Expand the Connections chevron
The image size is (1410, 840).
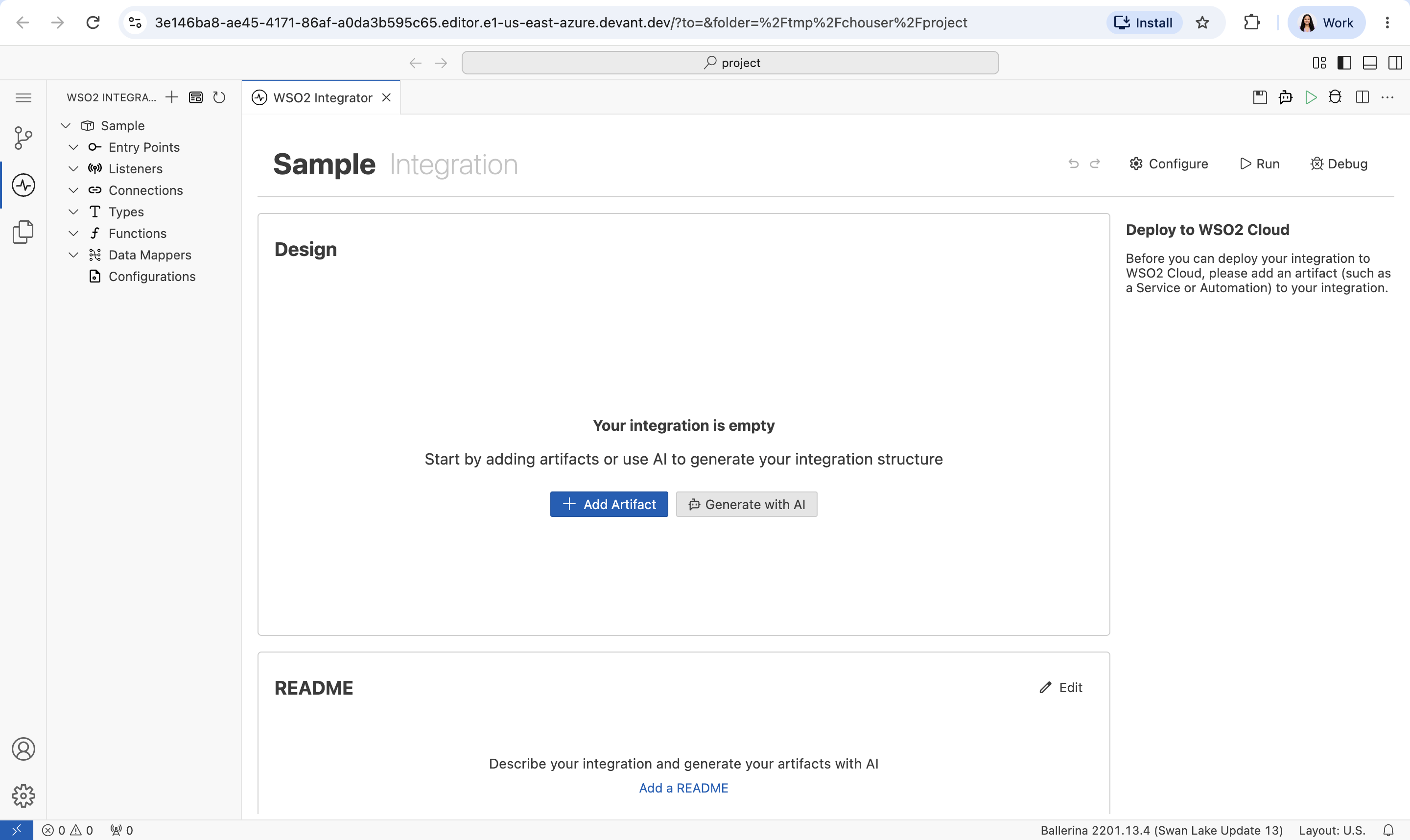pos(73,190)
